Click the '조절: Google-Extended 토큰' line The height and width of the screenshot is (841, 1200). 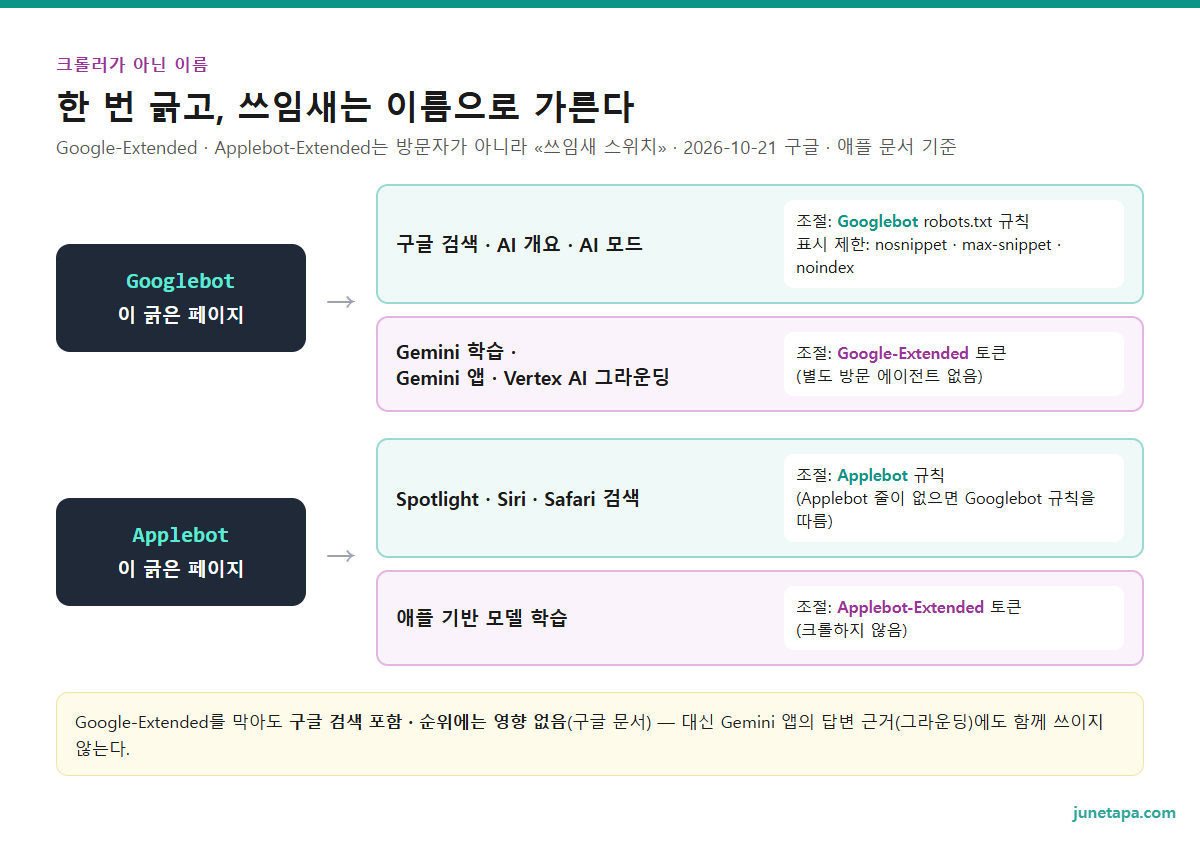[901, 353]
